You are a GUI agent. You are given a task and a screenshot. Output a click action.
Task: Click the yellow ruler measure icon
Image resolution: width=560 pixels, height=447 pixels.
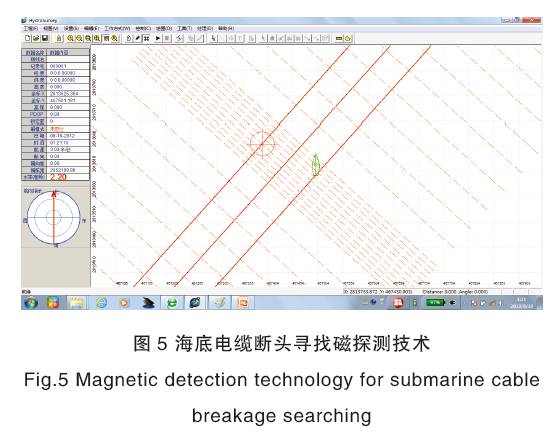point(339,38)
